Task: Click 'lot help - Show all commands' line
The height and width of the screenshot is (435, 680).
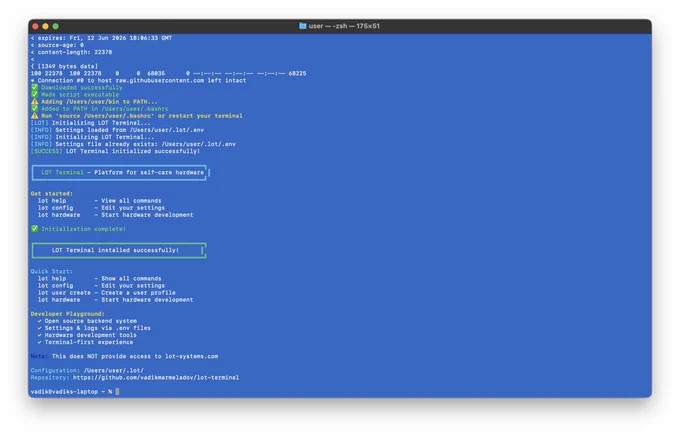Action: (99, 278)
